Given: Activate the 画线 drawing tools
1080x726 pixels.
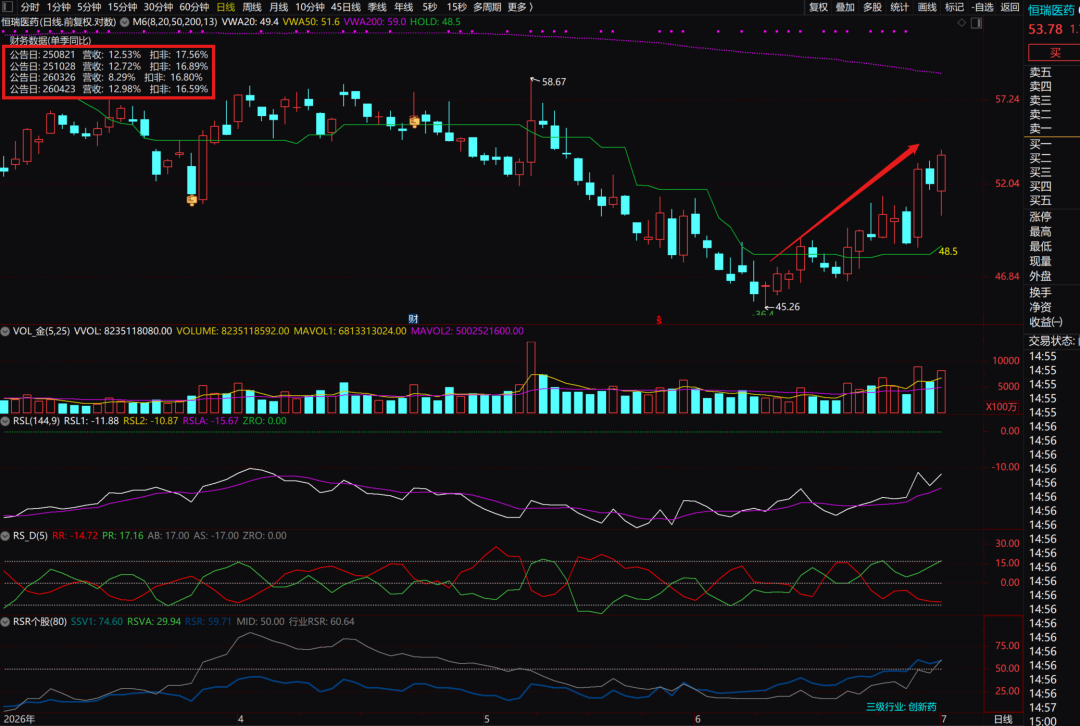Looking at the screenshot, I should click(x=927, y=7).
